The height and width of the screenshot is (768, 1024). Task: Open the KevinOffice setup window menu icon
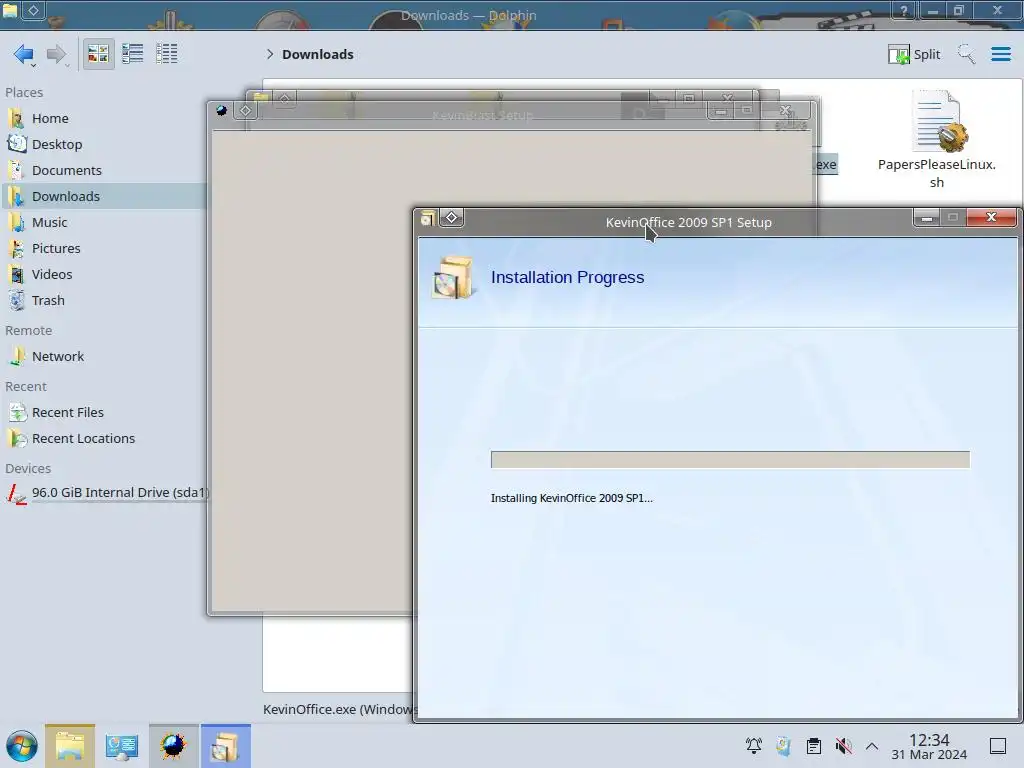427,219
